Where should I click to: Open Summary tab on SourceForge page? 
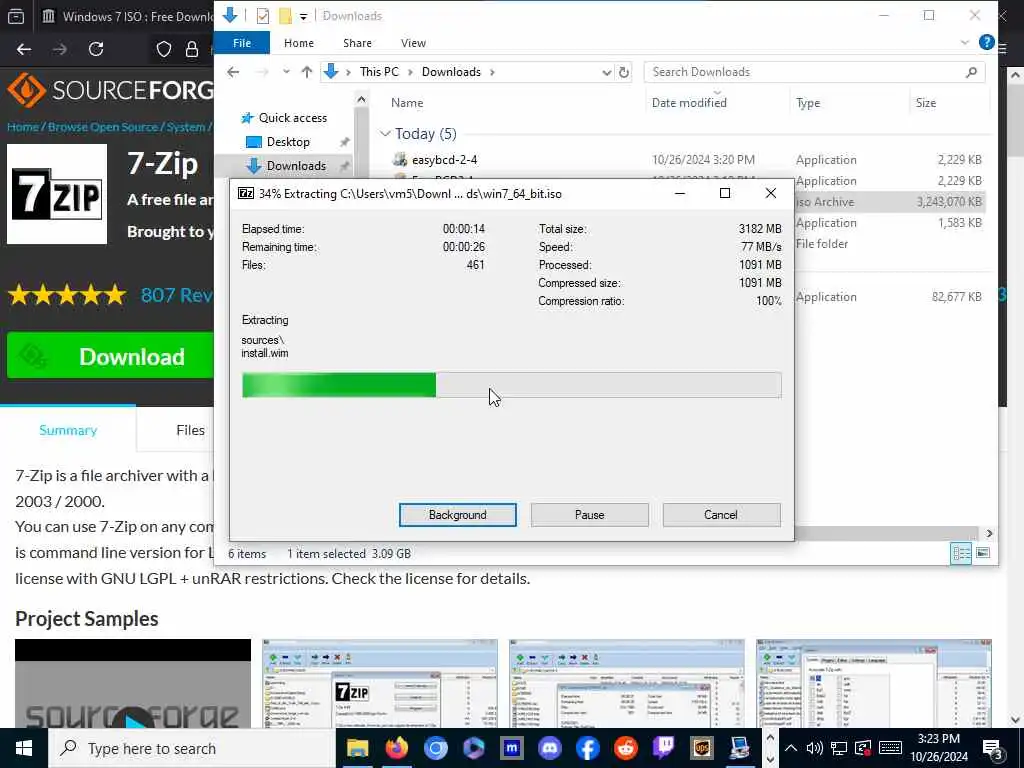point(68,430)
